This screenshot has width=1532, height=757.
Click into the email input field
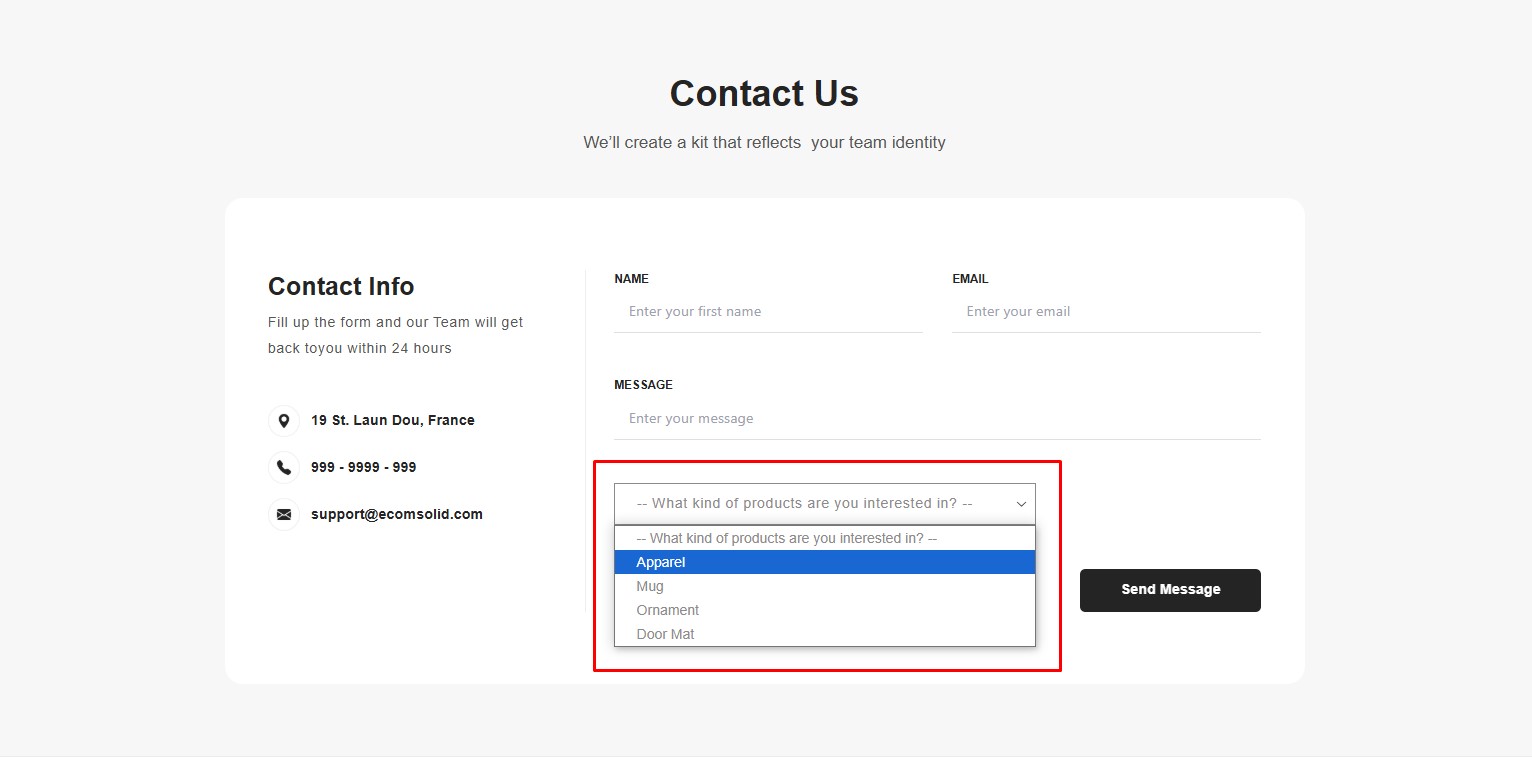(1106, 312)
